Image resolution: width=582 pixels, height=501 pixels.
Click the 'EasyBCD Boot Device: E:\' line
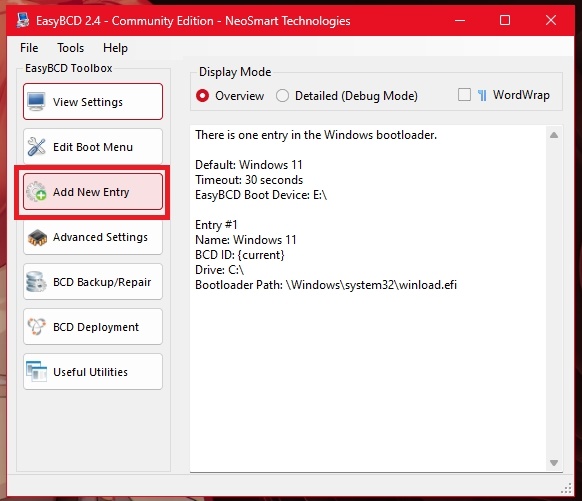[x=261, y=195]
